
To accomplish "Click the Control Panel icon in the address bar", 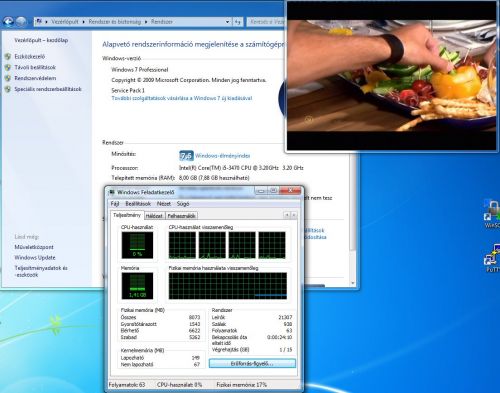I will 39,22.
